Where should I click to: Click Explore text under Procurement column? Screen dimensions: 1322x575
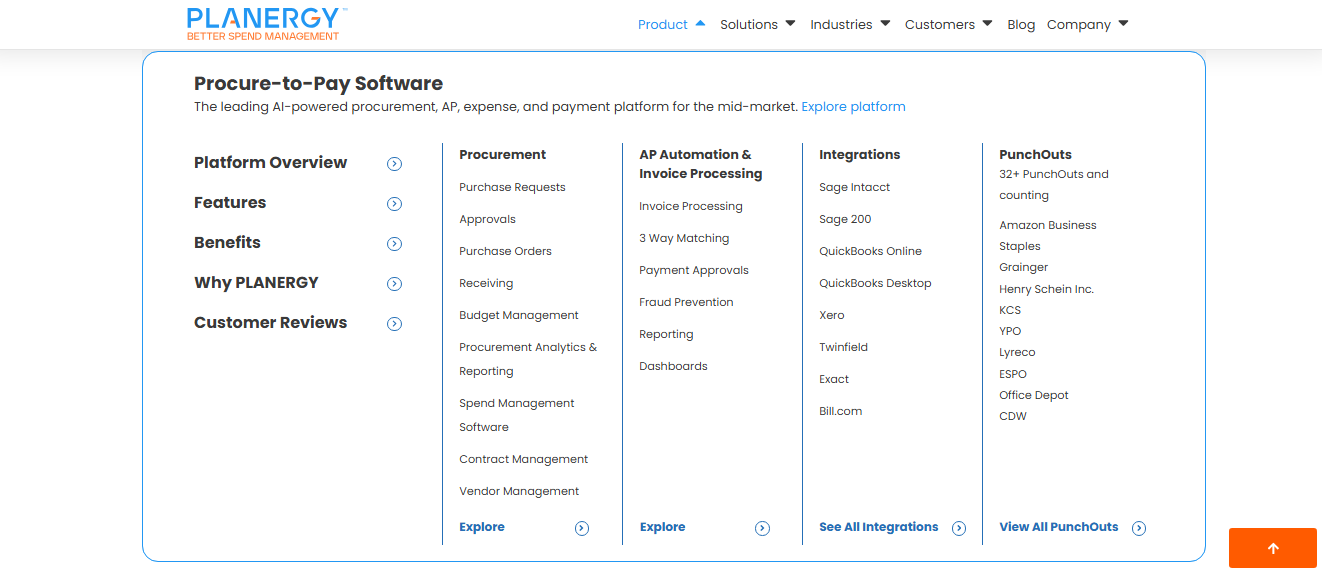(x=482, y=527)
